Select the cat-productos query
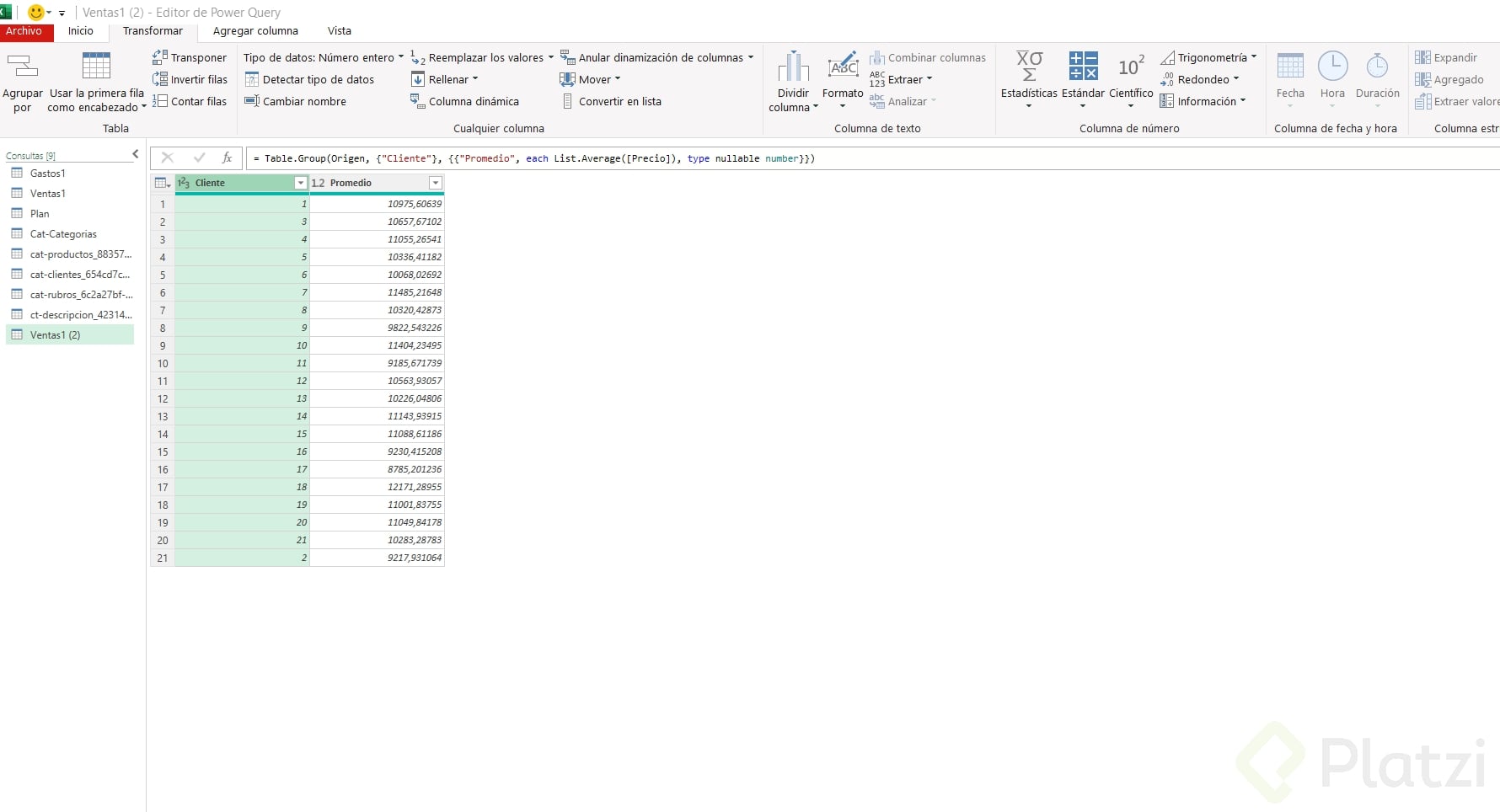Viewport: 1500px width, 812px height. (x=70, y=254)
